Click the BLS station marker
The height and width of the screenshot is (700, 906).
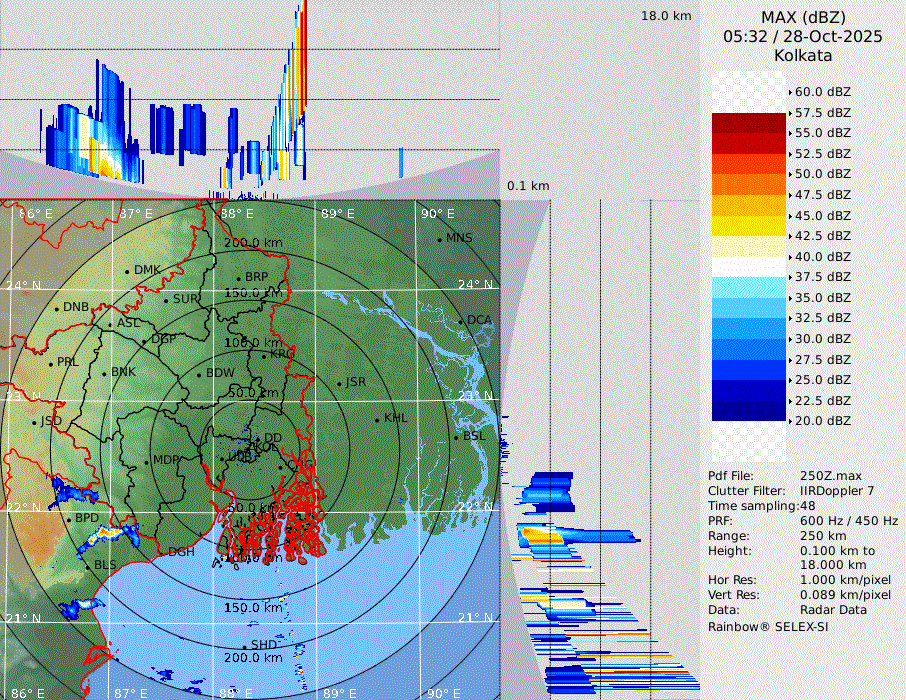(x=87, y=566)
